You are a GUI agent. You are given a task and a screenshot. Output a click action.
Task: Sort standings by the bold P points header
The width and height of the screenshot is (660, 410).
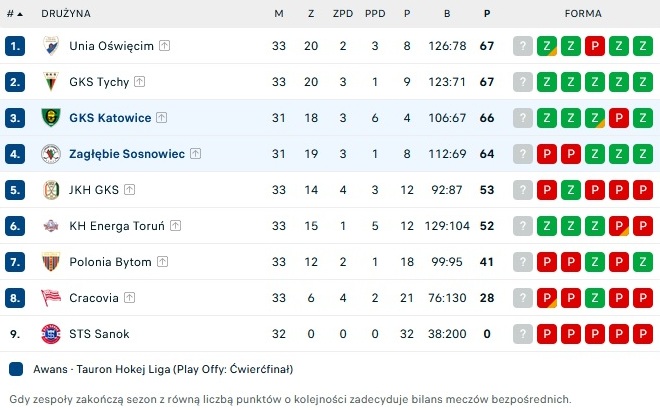click(x=487, y=13)
